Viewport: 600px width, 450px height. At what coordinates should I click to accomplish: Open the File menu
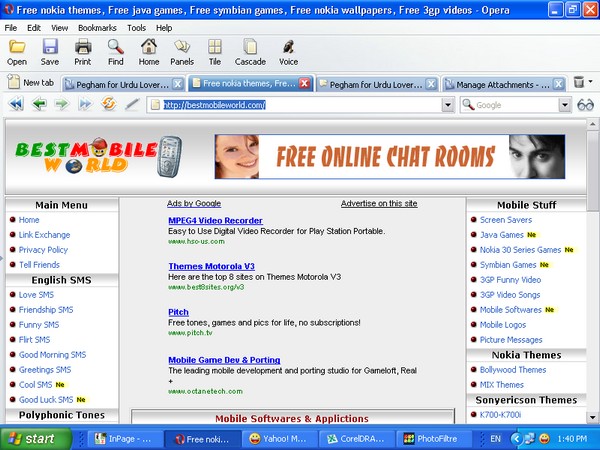click(11, 28)
